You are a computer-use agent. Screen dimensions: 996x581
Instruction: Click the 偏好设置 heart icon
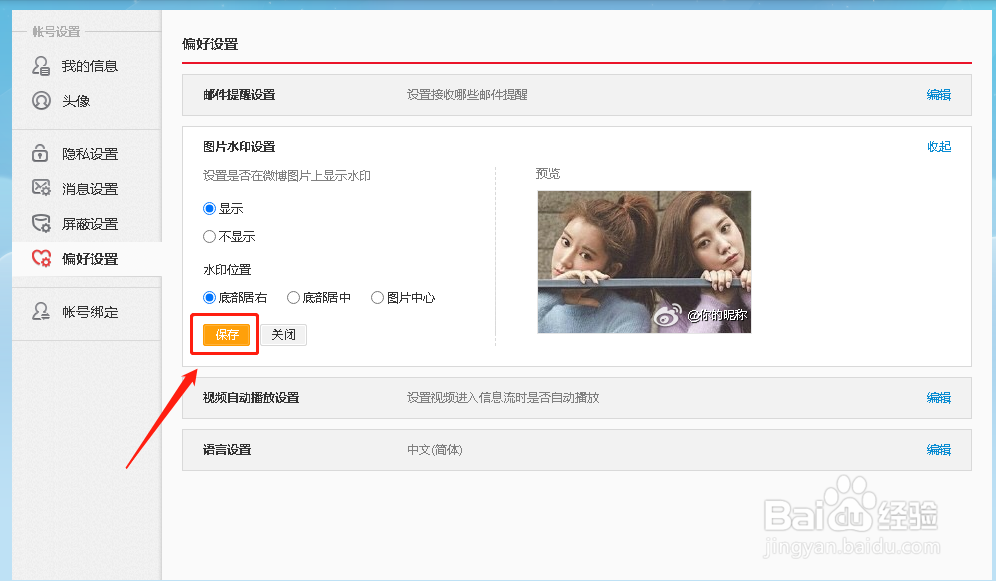[x=41, y=258]
